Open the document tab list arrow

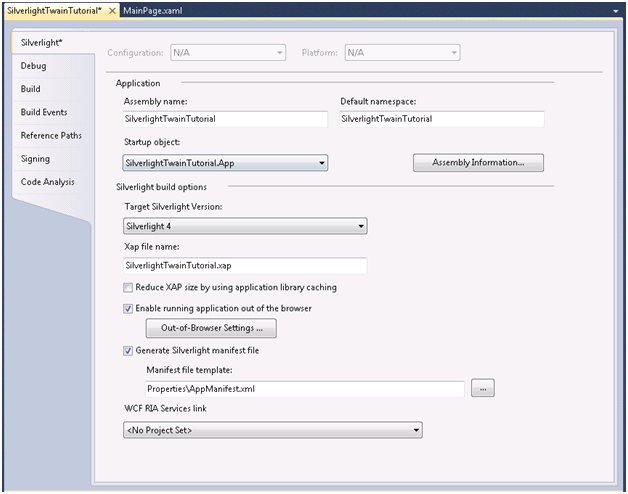coord(616,11)
